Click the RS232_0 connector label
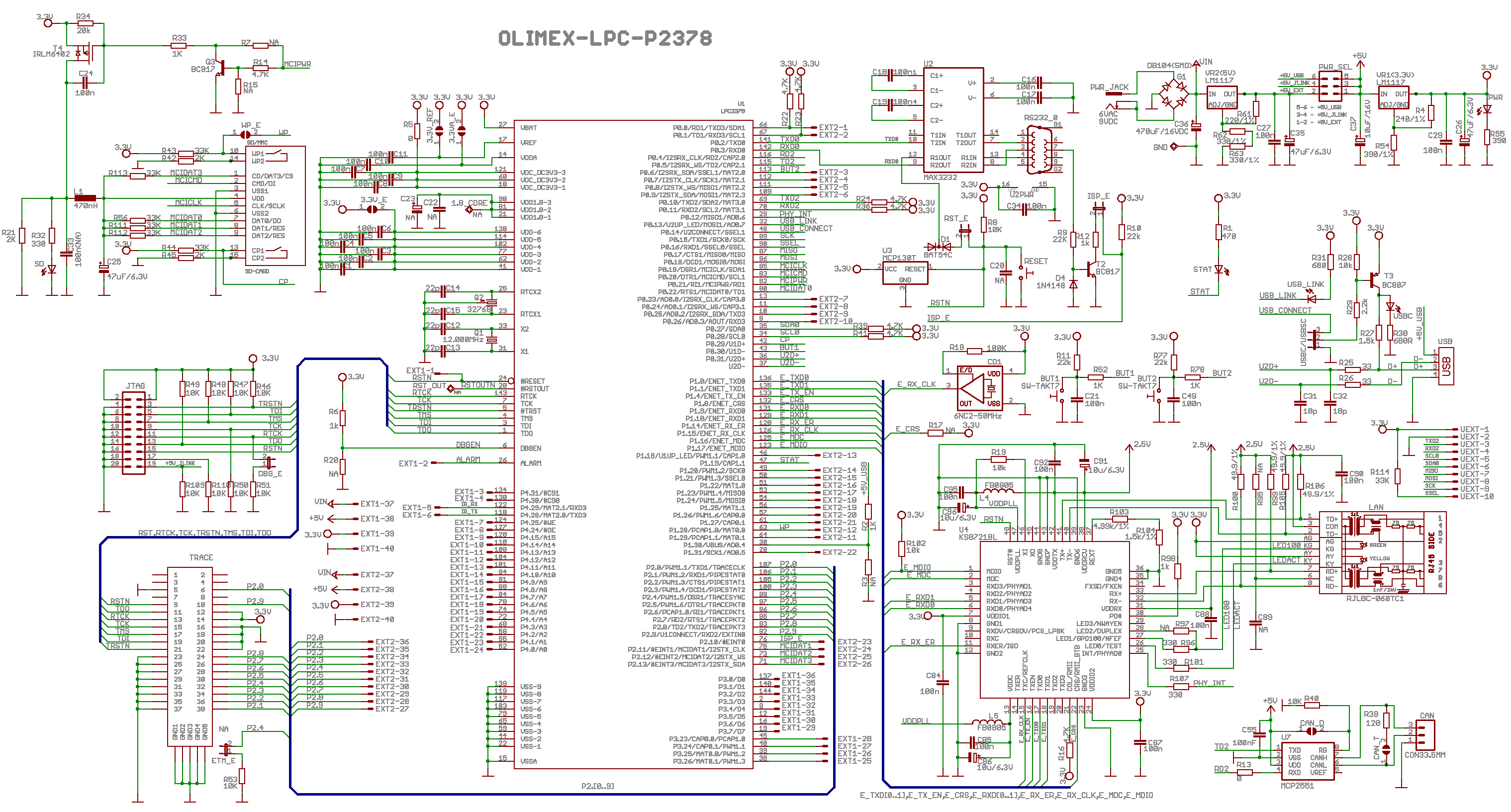 [1040, 118]
